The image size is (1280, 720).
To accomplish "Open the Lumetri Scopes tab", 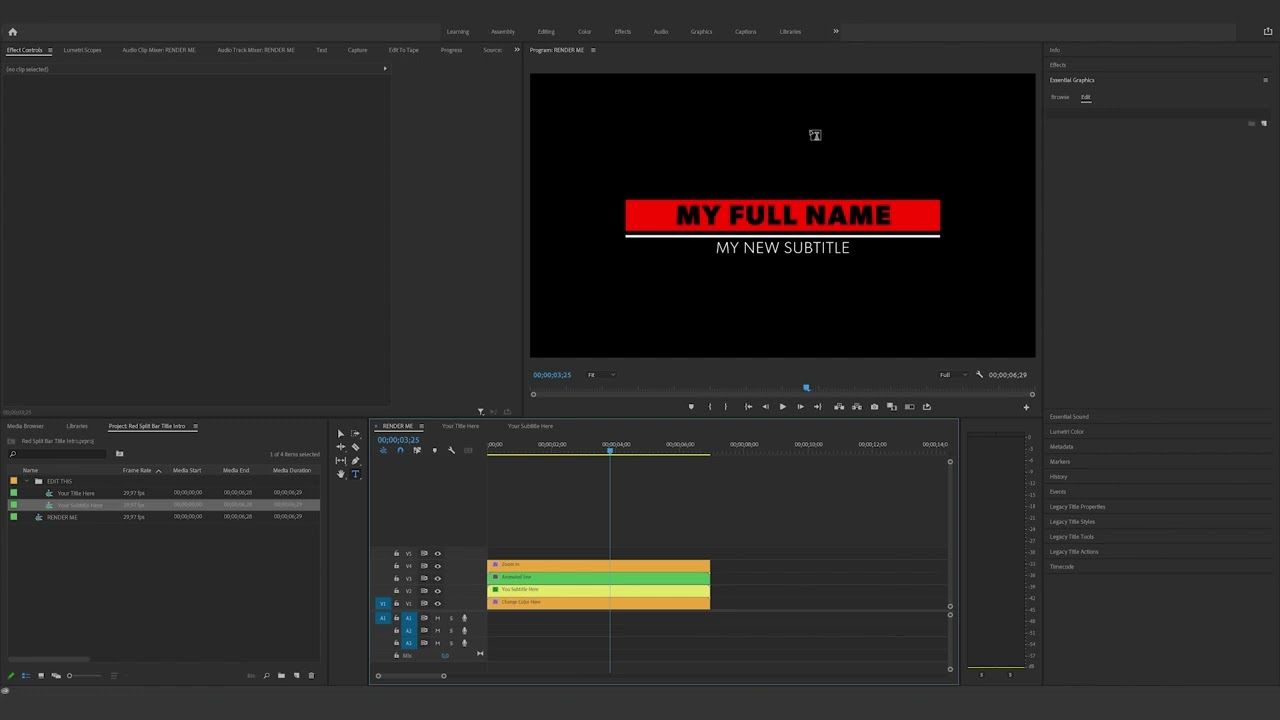I will 82,50.
